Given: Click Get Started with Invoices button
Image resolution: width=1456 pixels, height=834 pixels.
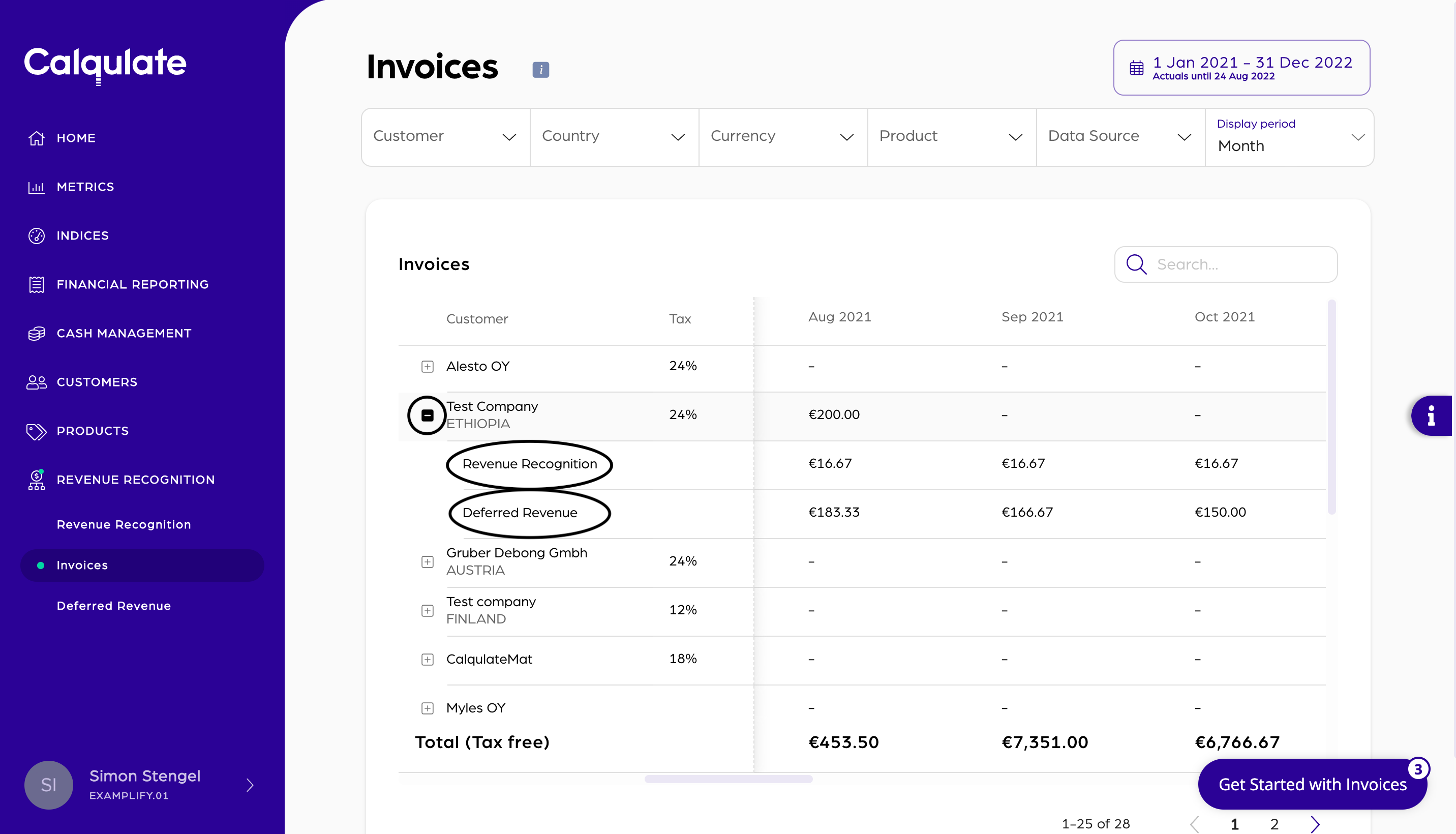Looking at the screenshot, I should (1312, 784).
